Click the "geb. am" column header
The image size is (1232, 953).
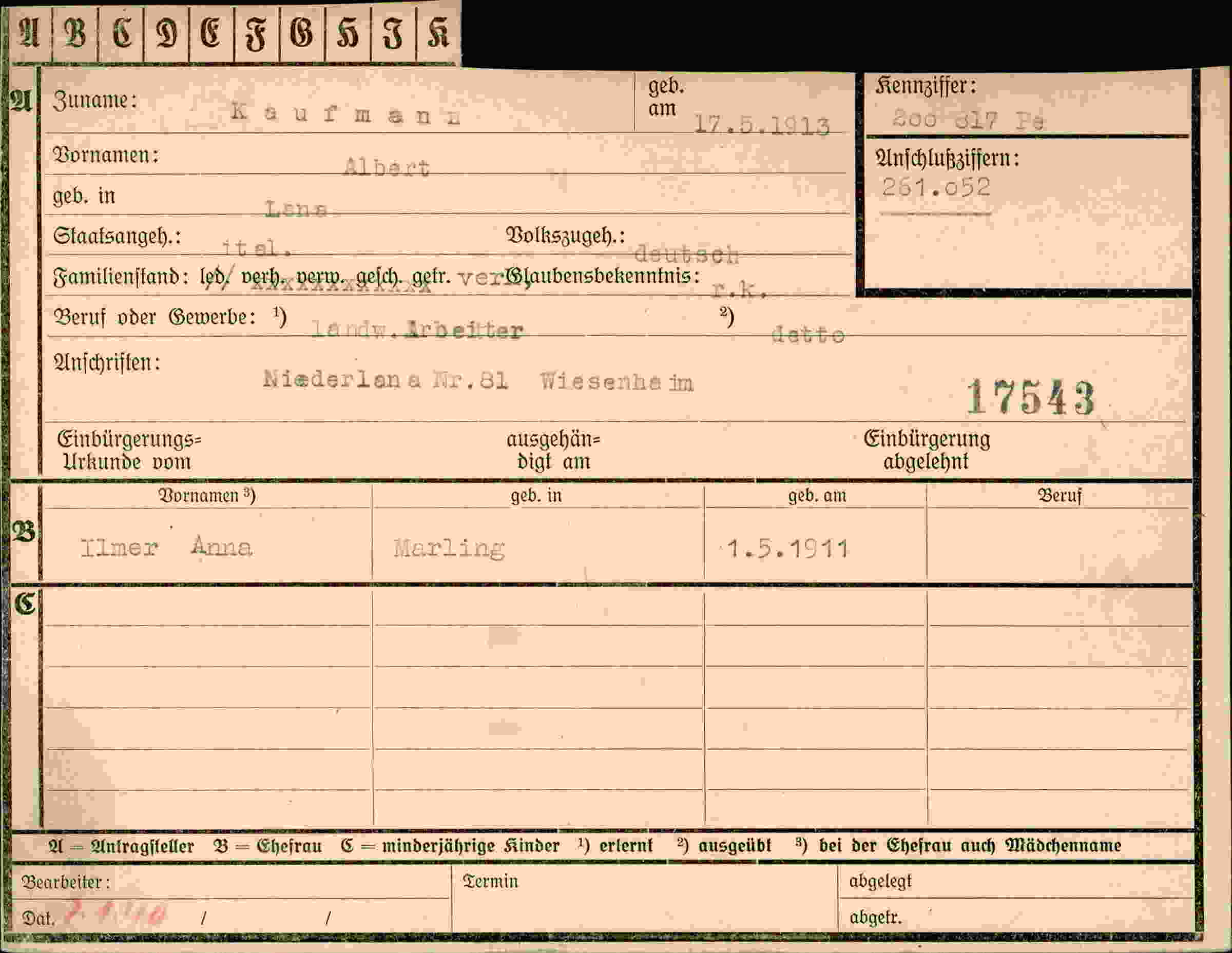coord(817,496)
